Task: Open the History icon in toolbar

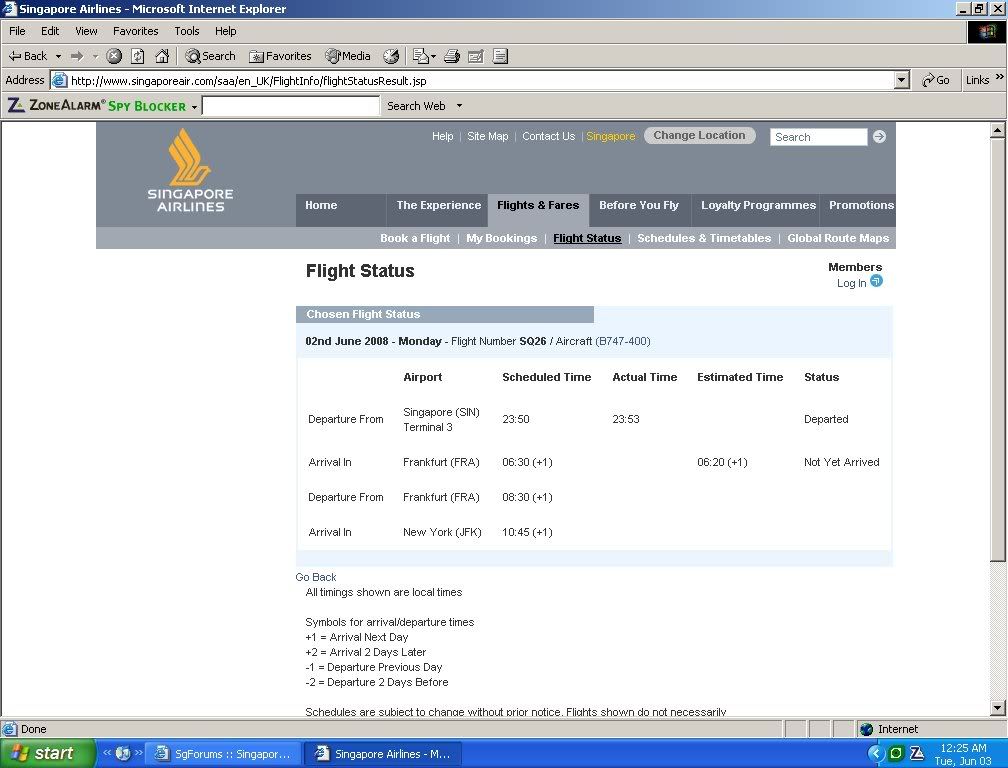Action: pyautogui.click(x=391, y=56)
